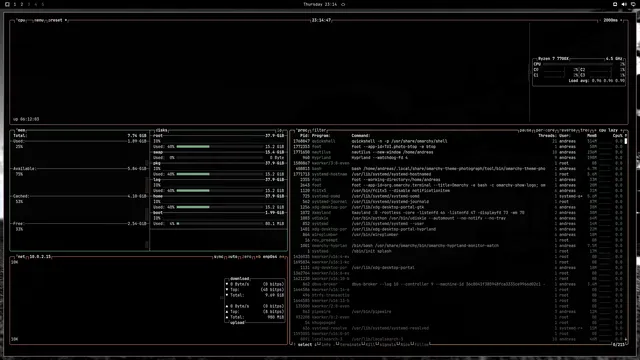Select the systemd-oomd process row
Viewport: 640px width, 360px height.
[457, 196]
